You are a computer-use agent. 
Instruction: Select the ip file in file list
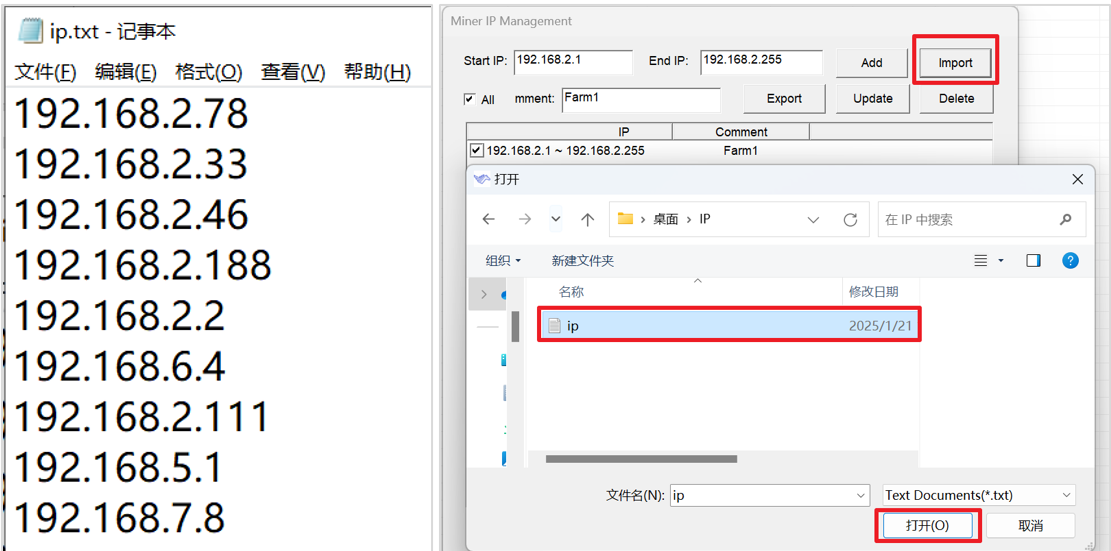pos(730,326)
